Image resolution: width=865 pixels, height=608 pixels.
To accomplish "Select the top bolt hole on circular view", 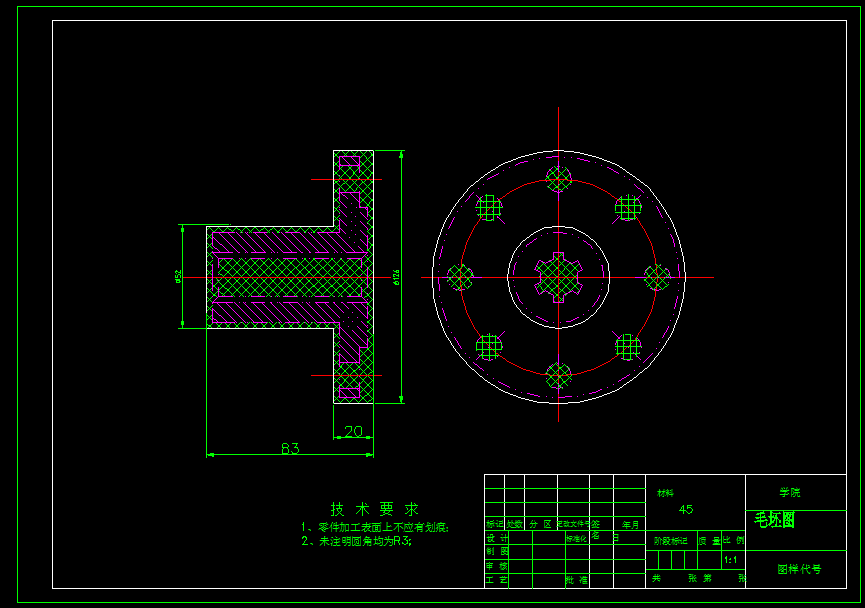I will pyautogui.click(x=558, y=179).
